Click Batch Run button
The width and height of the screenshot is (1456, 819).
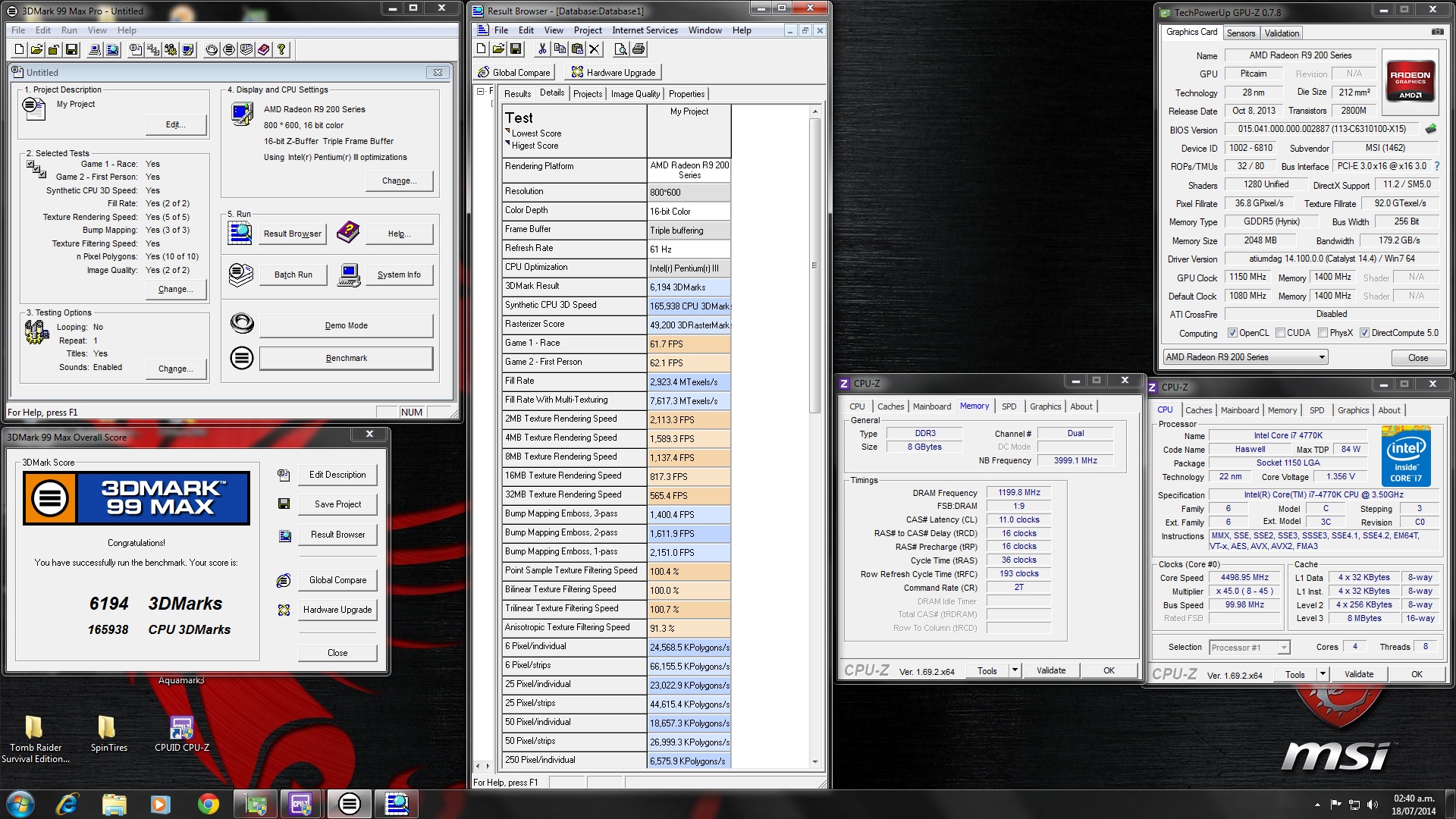pyautogui.click(x=293, y=275)
